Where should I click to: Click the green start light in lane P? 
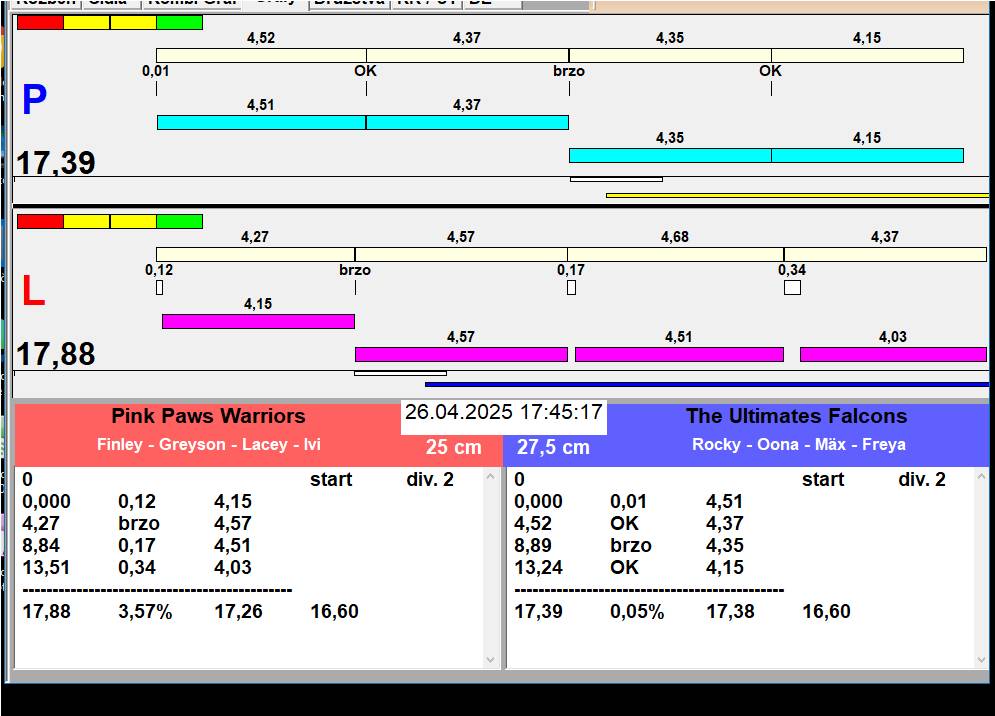[x=180, y=22]
